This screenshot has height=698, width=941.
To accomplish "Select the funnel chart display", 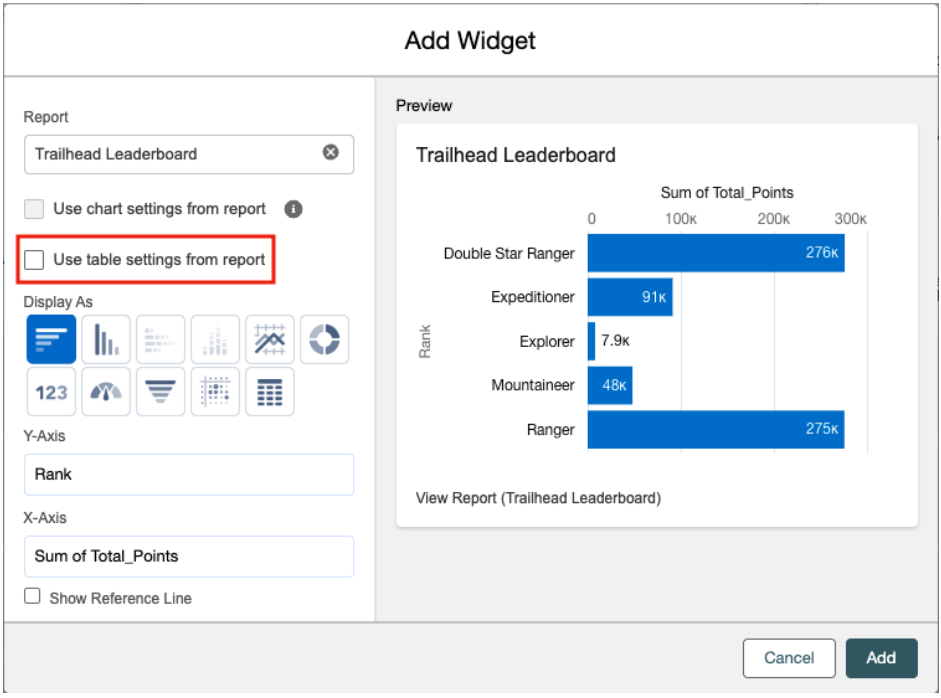I will pyautogui.click(x=160, y=392).
